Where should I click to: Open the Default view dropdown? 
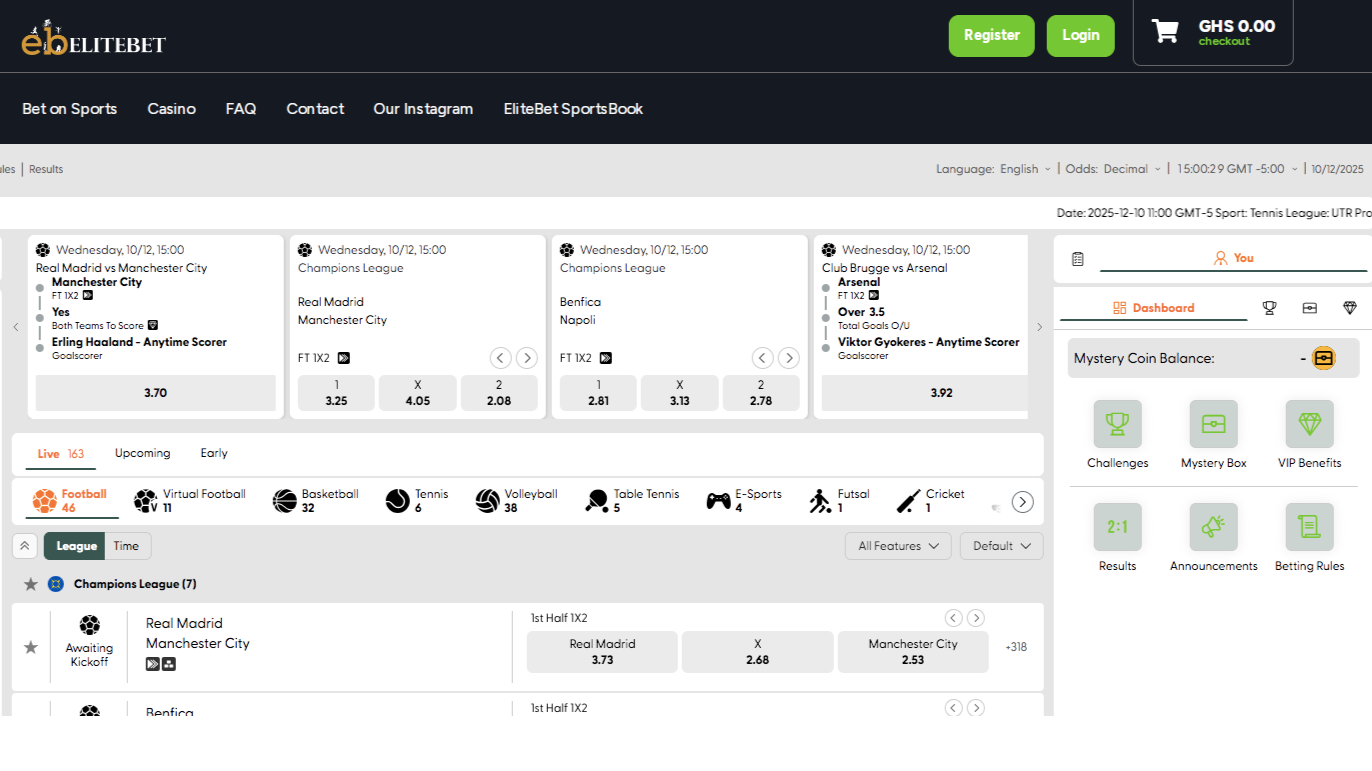[x=1001, y=546]
